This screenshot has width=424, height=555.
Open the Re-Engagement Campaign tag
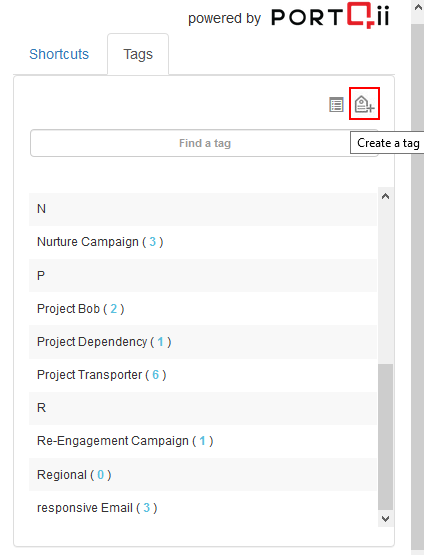point(125,441)
